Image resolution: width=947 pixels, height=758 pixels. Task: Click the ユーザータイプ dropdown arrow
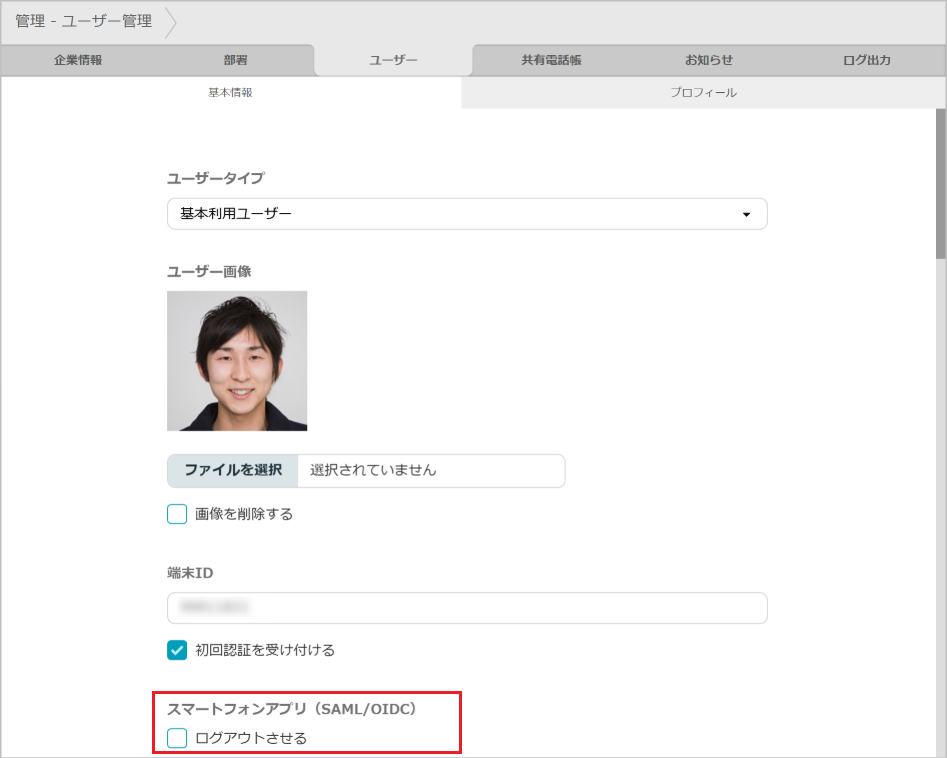point(746,214)
